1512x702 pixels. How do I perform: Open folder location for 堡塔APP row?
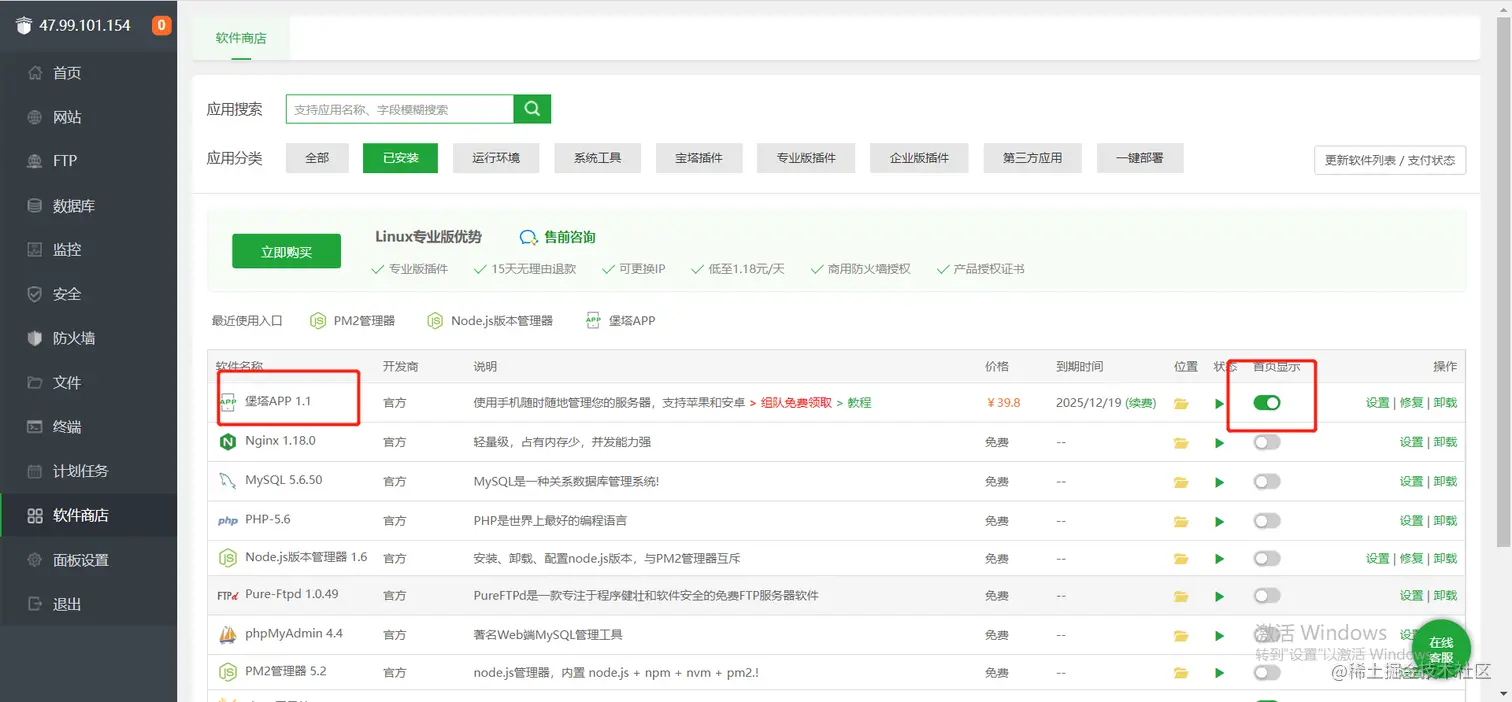1181,403
